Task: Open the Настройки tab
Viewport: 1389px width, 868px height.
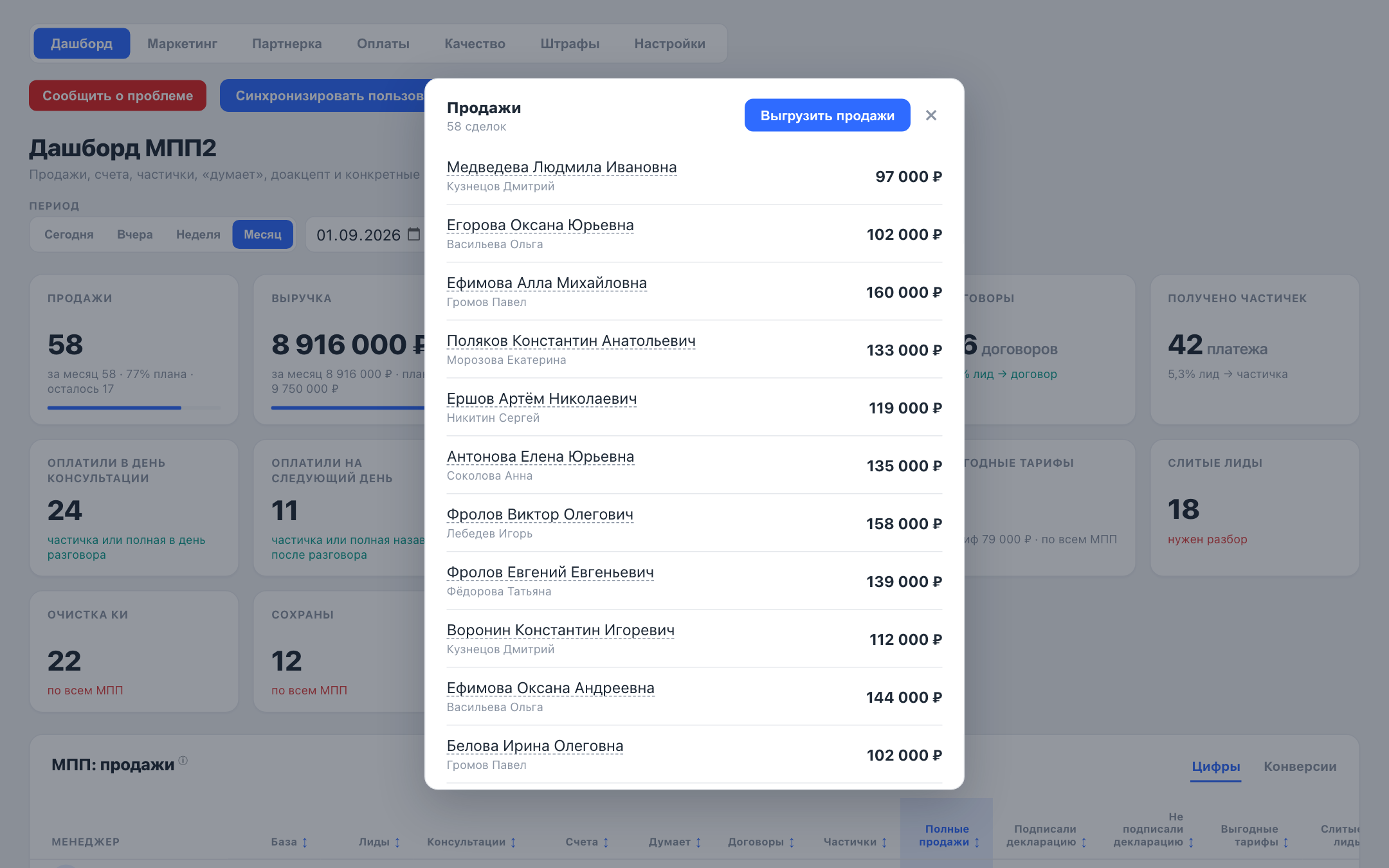Action: [669, 44]
